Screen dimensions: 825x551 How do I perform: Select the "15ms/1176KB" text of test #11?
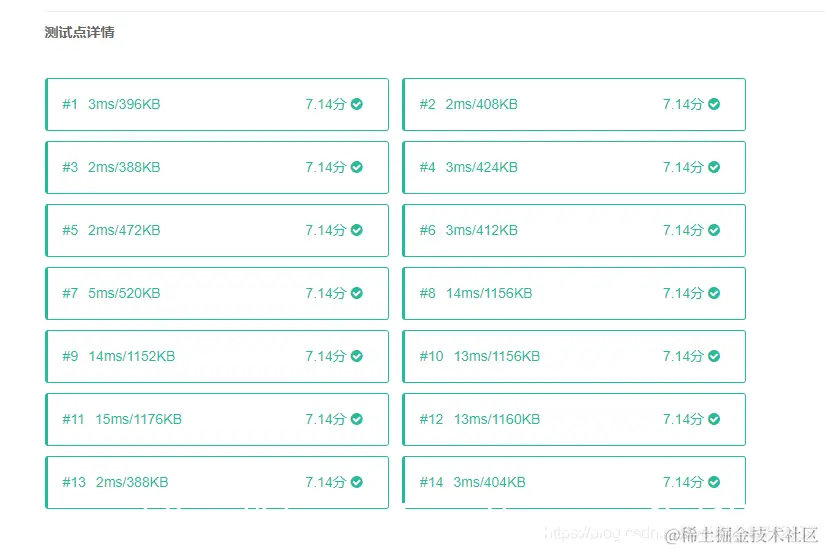pos(138,419)
